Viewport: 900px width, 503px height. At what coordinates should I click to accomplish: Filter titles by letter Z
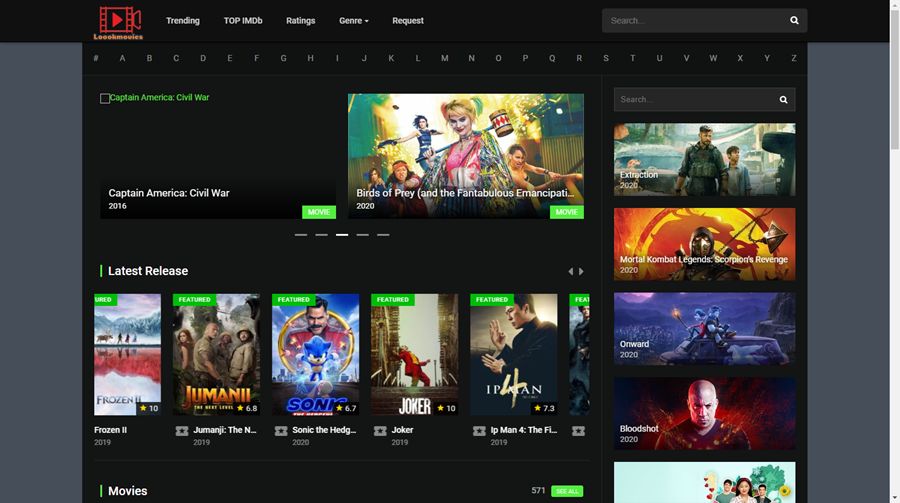click(x=794, y=59)
